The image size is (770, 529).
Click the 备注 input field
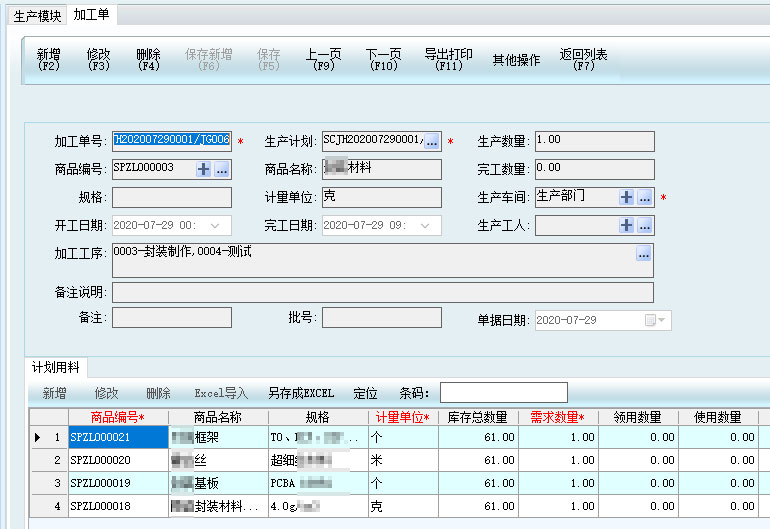coord(172,317)
